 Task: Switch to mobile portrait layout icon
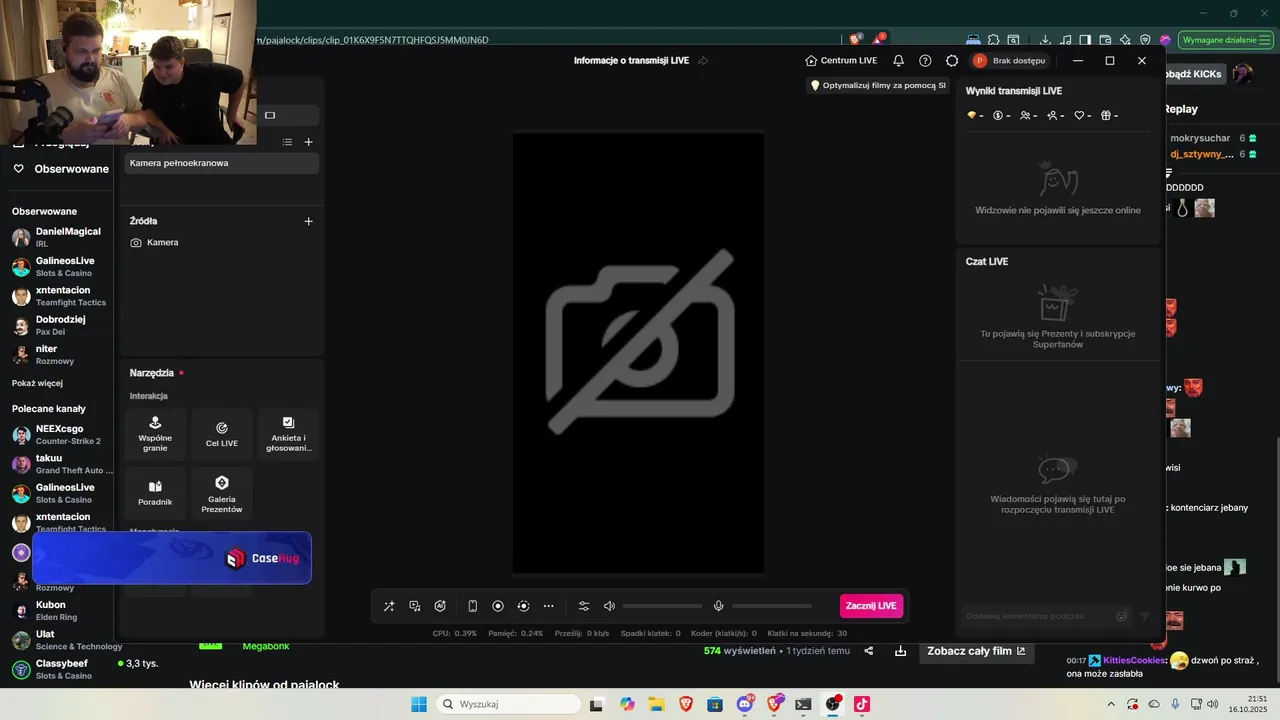point(472,606)
